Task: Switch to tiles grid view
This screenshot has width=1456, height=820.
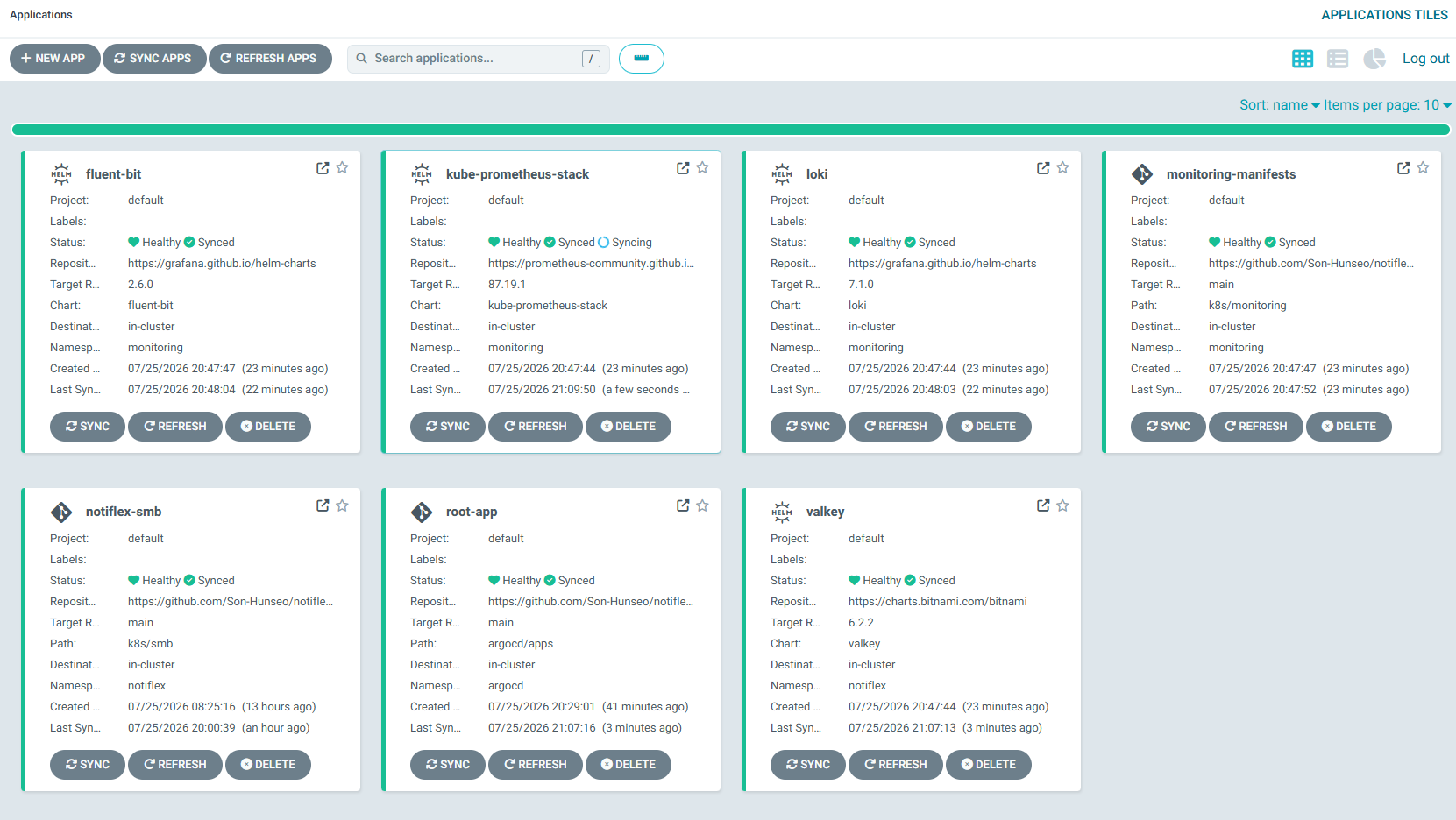Action: click(1303, 59)
